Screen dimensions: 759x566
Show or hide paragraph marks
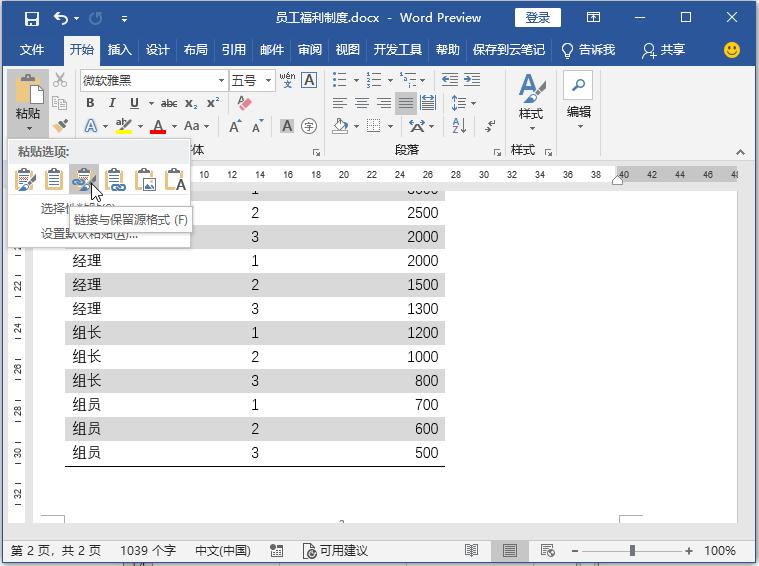490,126
